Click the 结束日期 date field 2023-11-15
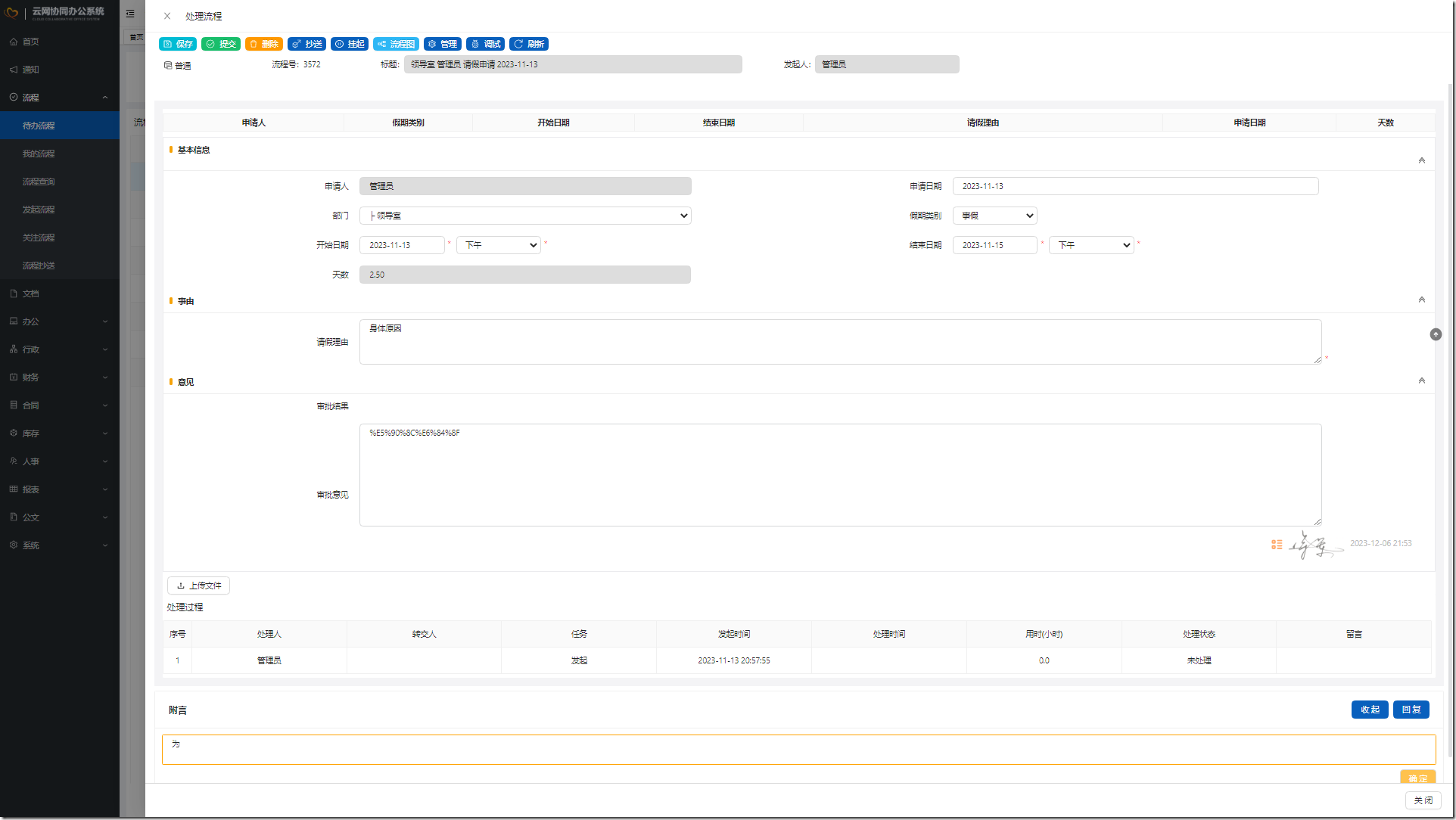The image size is (1456, 820). click(x=994, y=245)
